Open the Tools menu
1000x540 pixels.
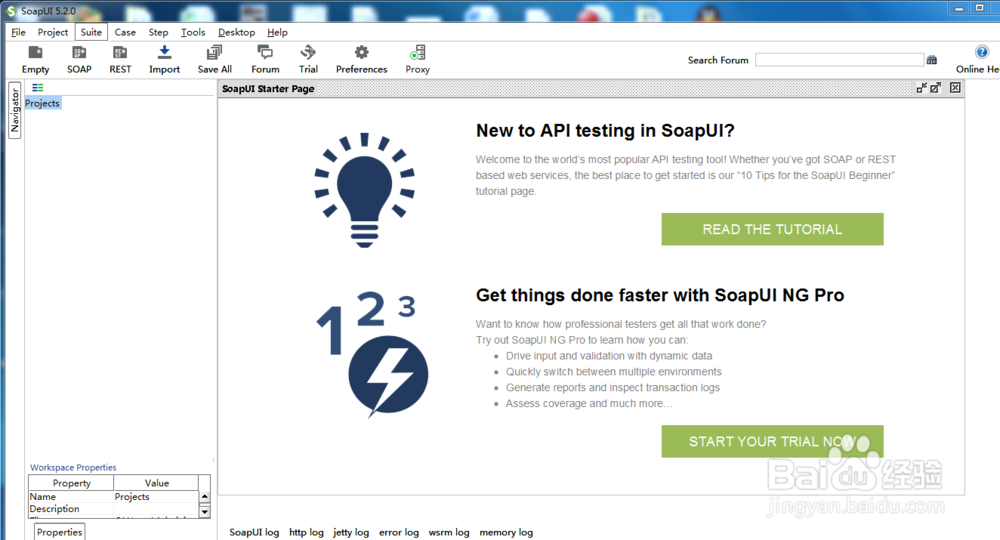click(x=193, y=32)
